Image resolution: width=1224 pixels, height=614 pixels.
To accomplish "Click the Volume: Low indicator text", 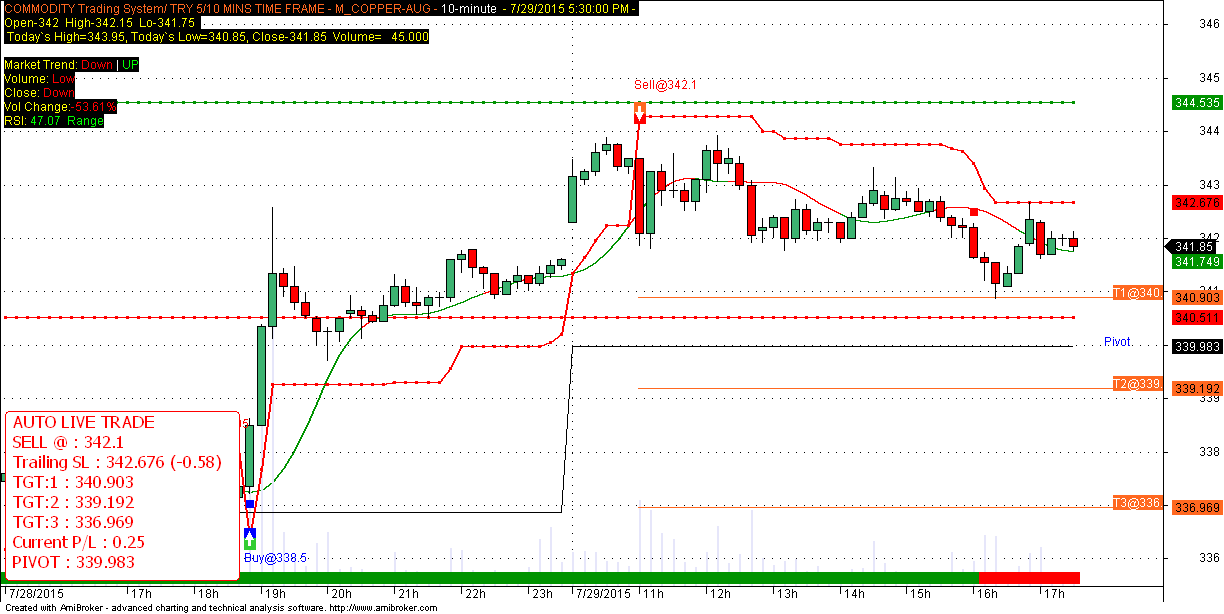I will click(x=39, y=78).
